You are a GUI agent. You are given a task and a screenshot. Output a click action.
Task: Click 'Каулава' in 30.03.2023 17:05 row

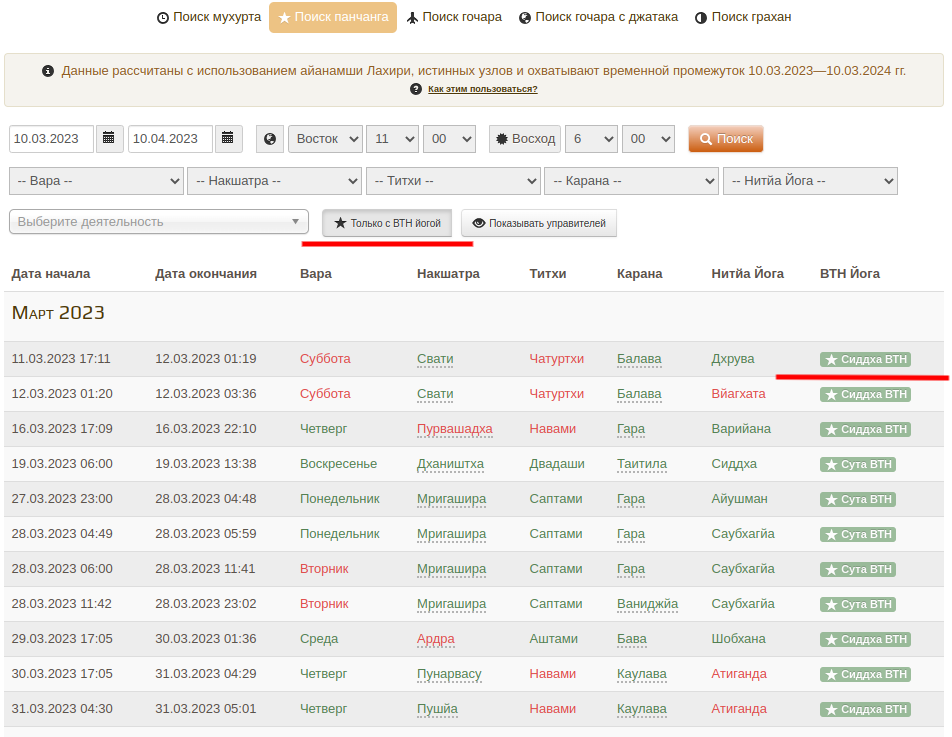(x=642, y=674)
